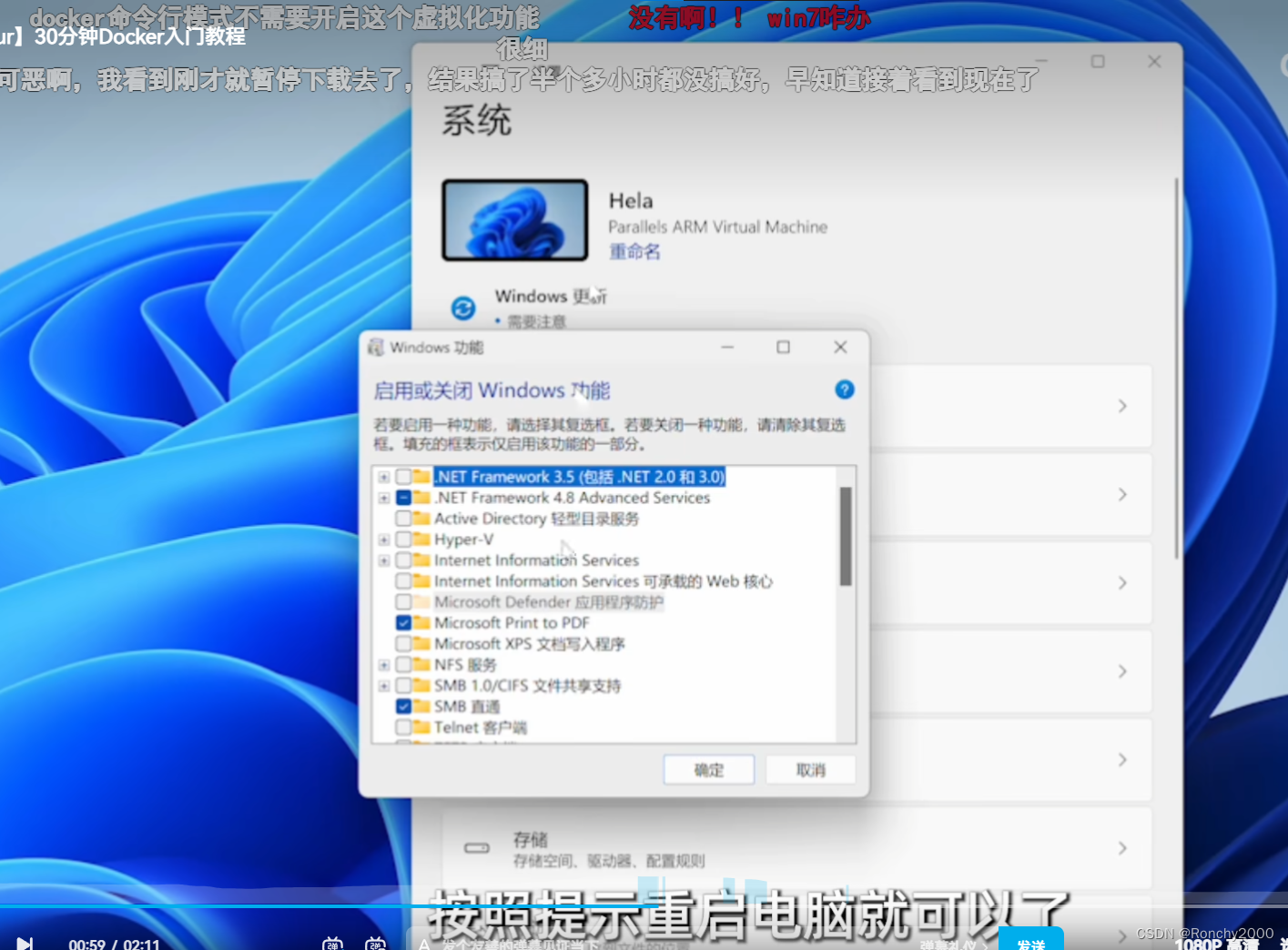The image size is (1288, 950).
Task: Check the Internet Information Services checkbox
Action: 403,561
